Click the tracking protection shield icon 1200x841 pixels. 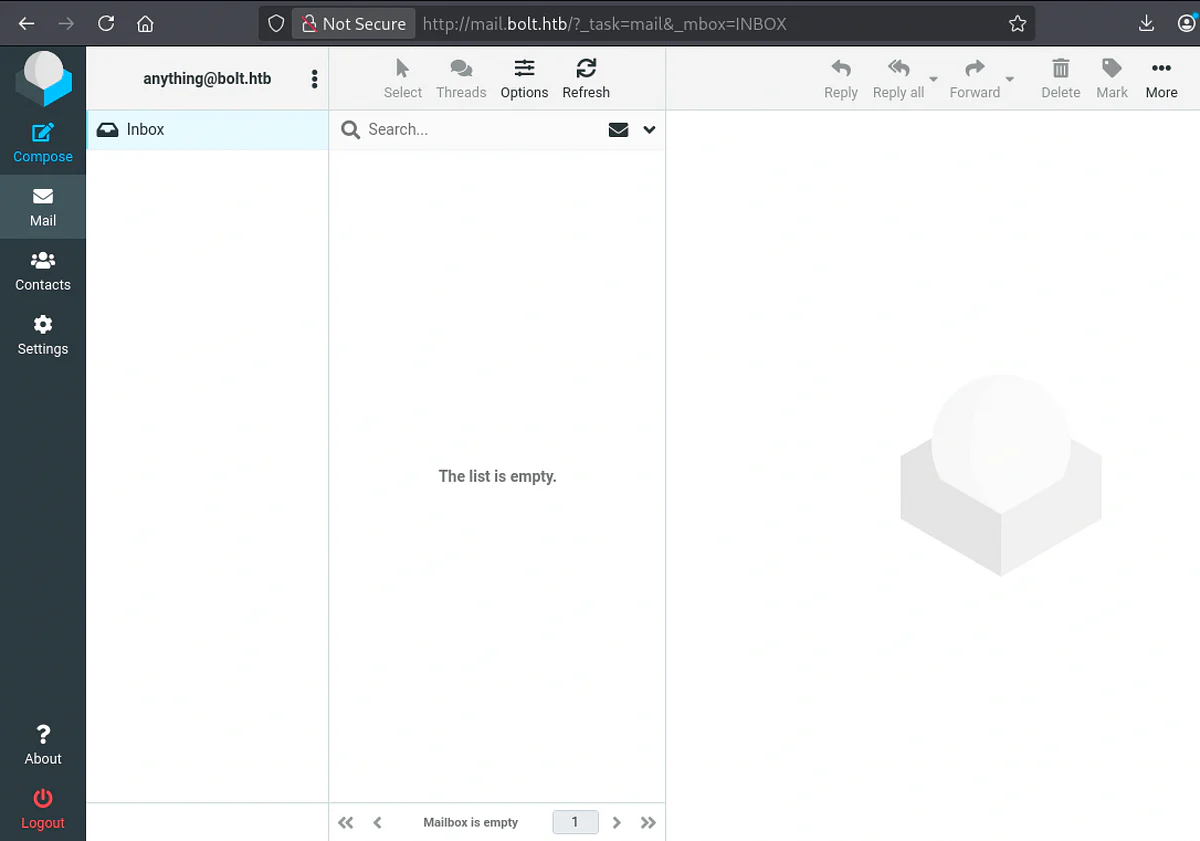276,23
